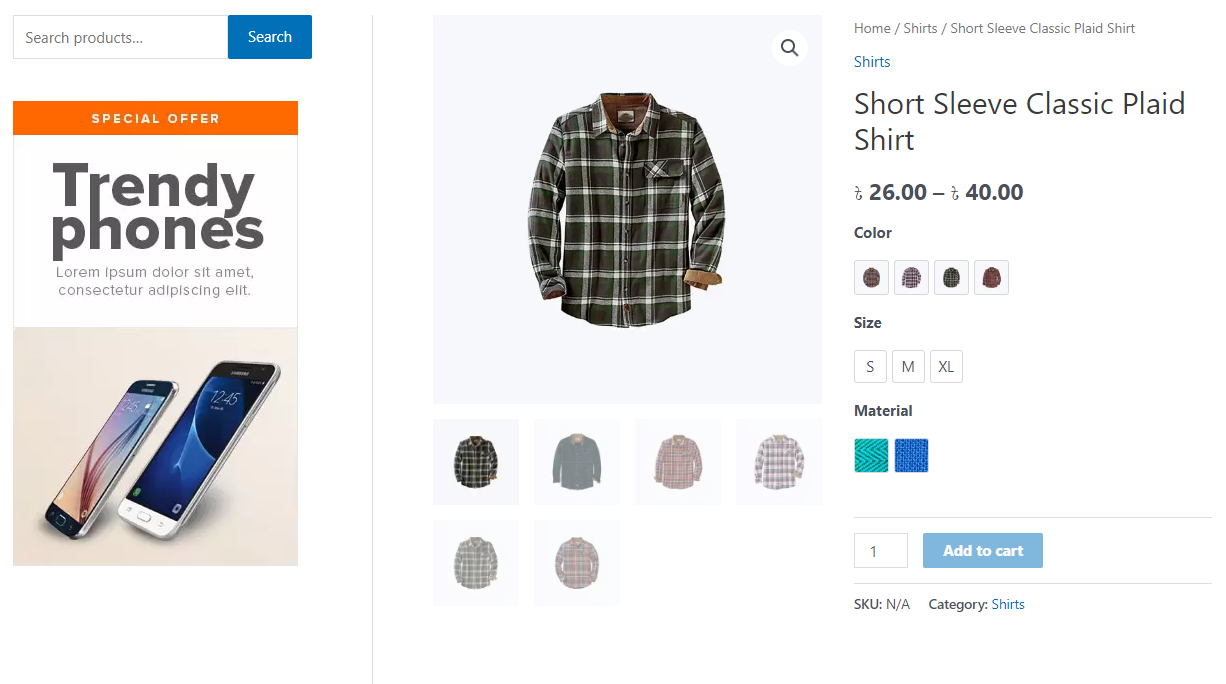1226x684 pixels.
Task: Select the green plaid color swatch
Action: (951, 277)
